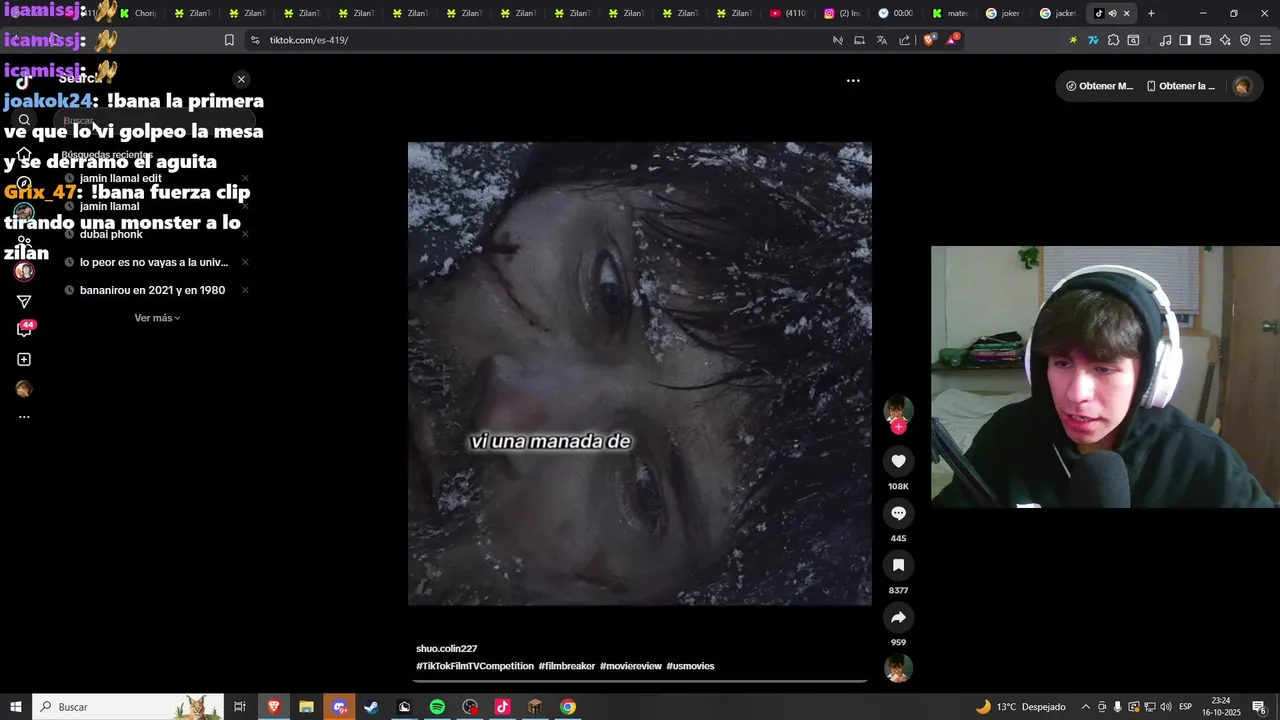This screenshot has height=720, width=1280.
Task: Open the comments showing 445
Action: [x=898, y=513]
